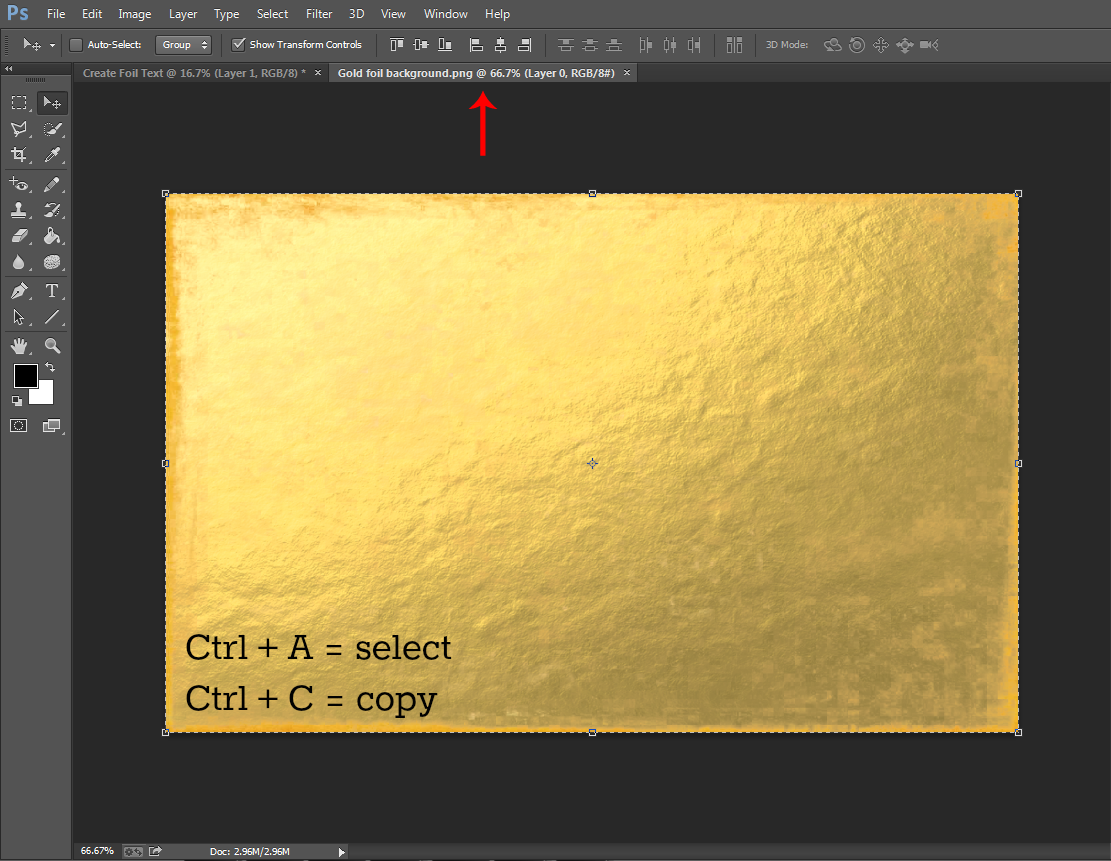This screenshot has width=1111, height=861.
Task: Open the status bar info arrow menu
Action: pos(341,852)
